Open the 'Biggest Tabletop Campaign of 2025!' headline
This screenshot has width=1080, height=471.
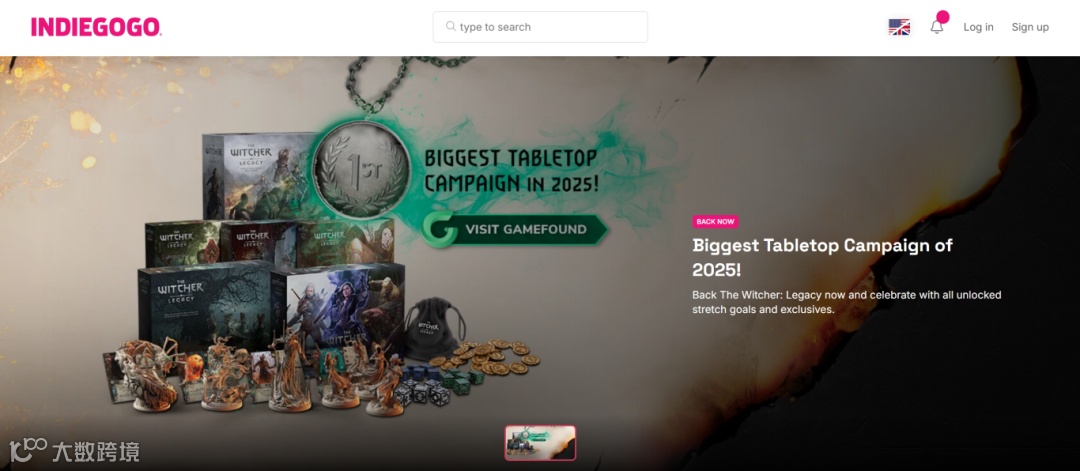click(822, 257)
